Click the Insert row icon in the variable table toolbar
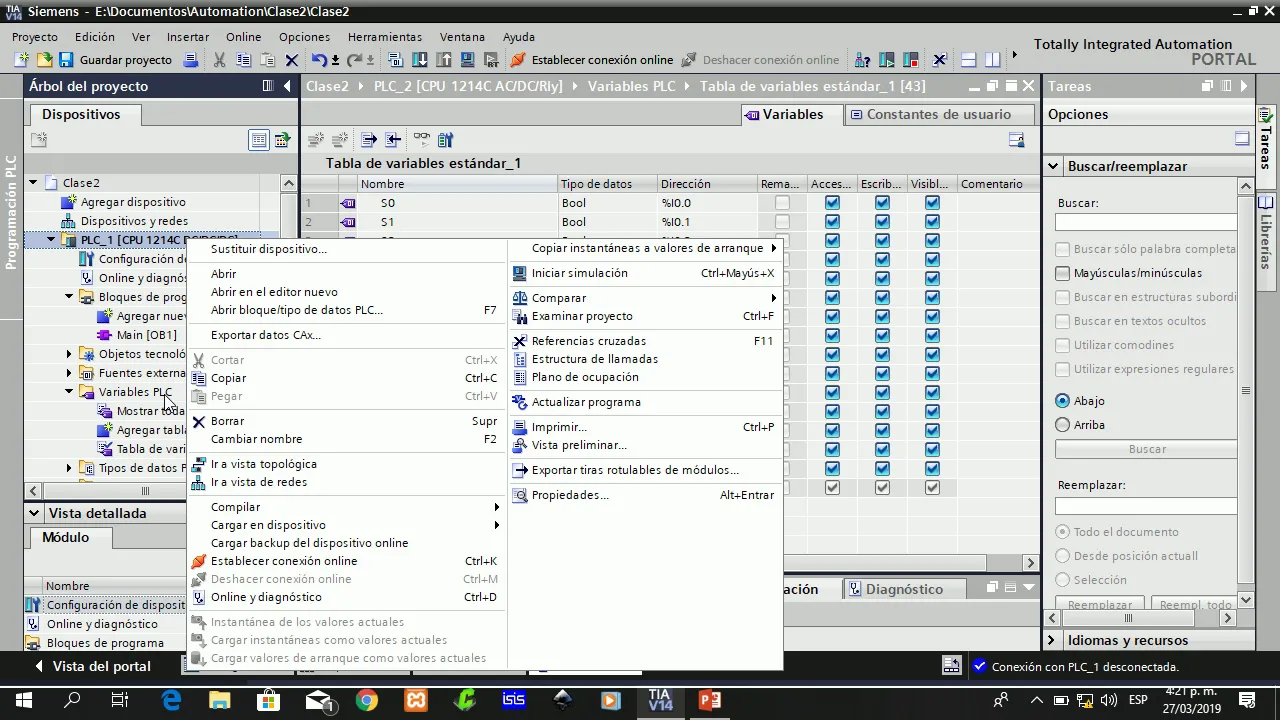Image resolution: width=1280 pixels, height=720 pixels. coord(316,140)
